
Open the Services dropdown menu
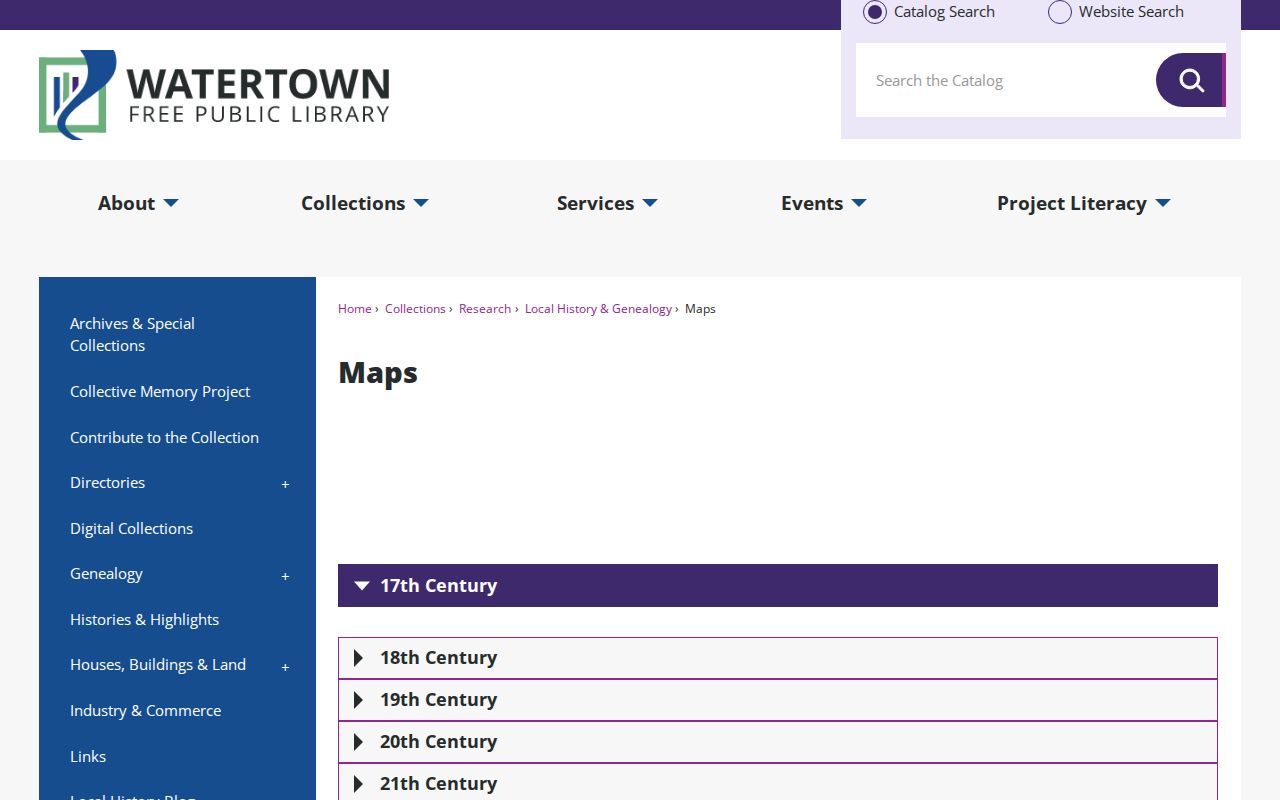[607, 203]
